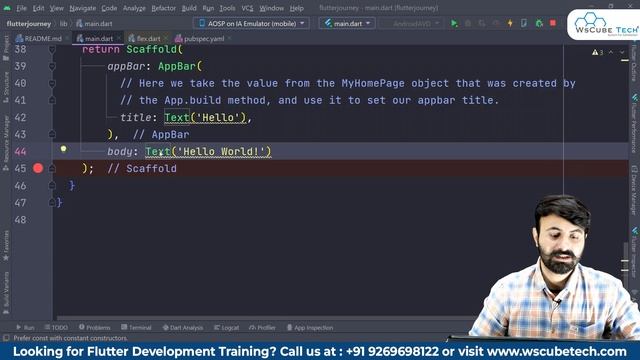This screenshot has width=640, height=360.
Task: Open the File menu
Action: pos(21,8)
